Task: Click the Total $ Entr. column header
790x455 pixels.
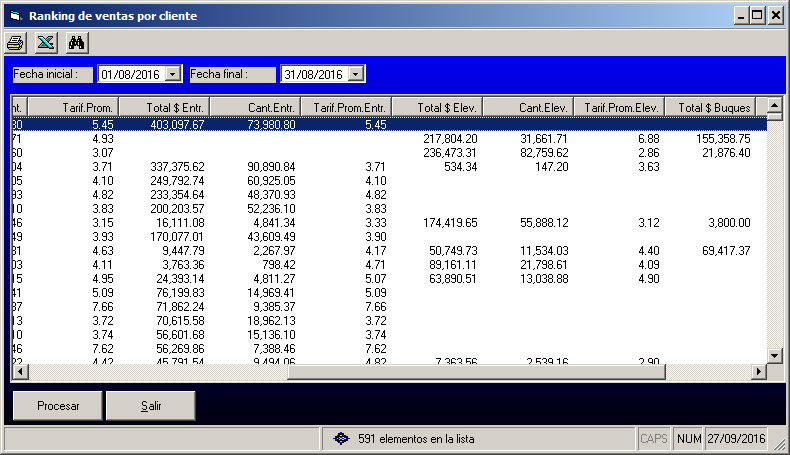Action: coord(163,107)
